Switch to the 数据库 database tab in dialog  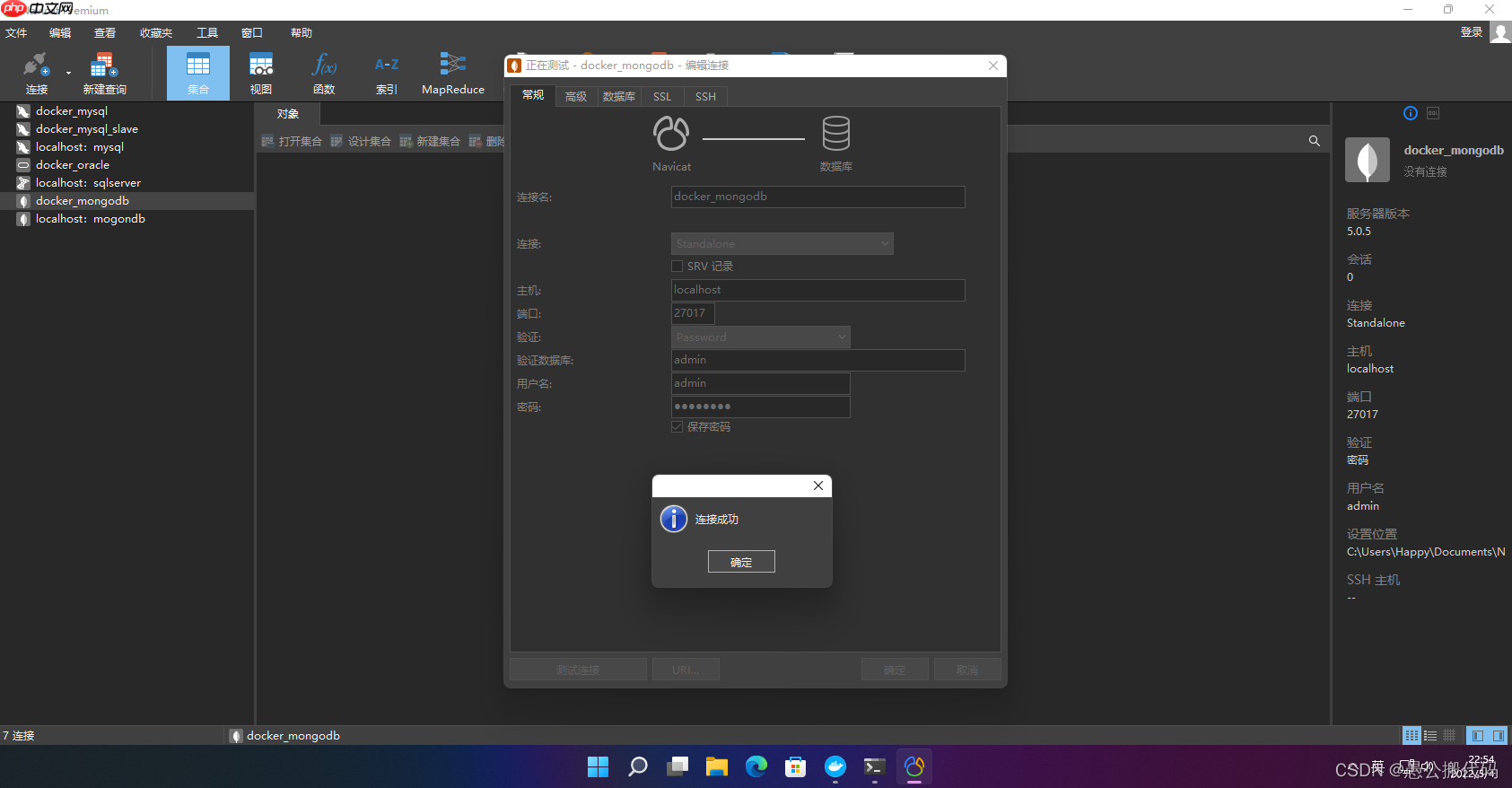click(619, 97)
